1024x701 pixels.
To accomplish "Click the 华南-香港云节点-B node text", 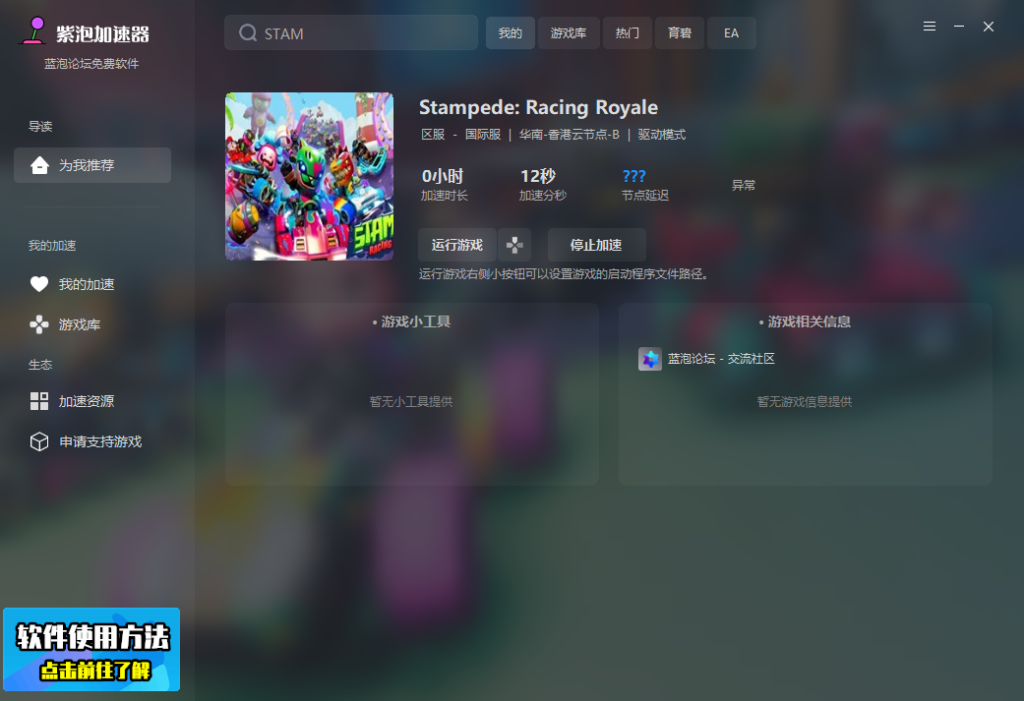I will (569, 135).
